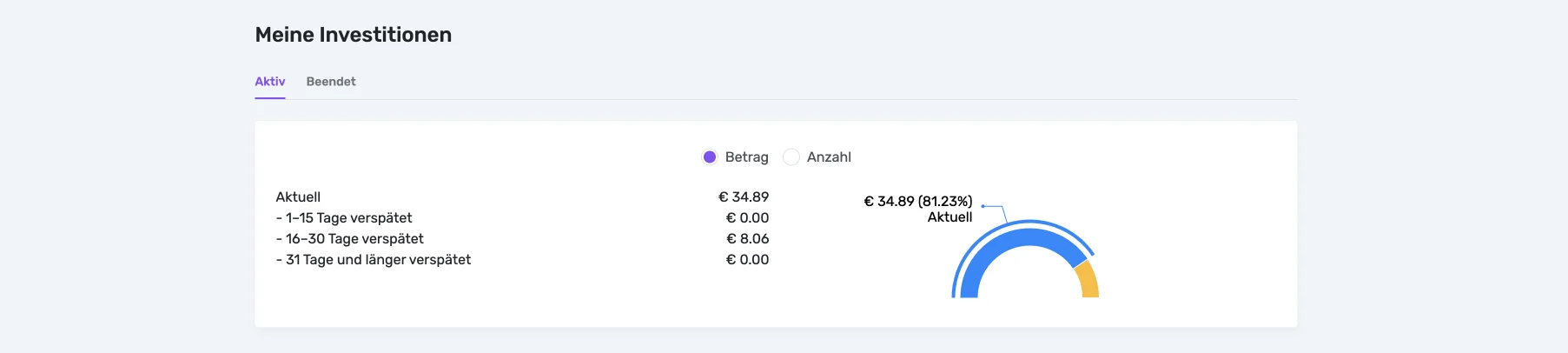The image size is (1568, 353).
Task: Click the yellow donut chart segment
Action: click(x=1087, y=282)
